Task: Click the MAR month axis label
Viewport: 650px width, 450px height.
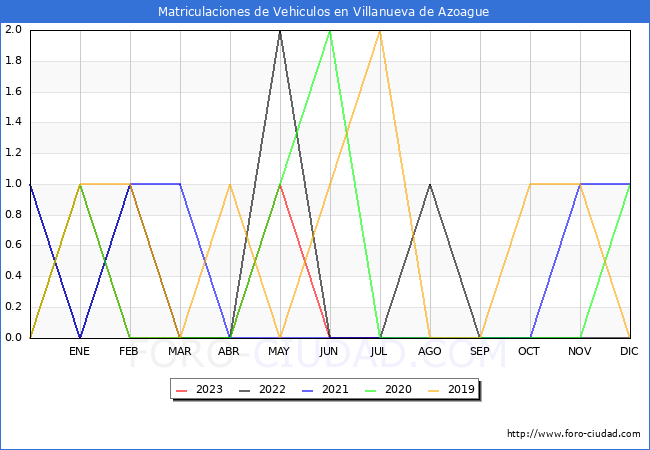Action: coord(179,351)
